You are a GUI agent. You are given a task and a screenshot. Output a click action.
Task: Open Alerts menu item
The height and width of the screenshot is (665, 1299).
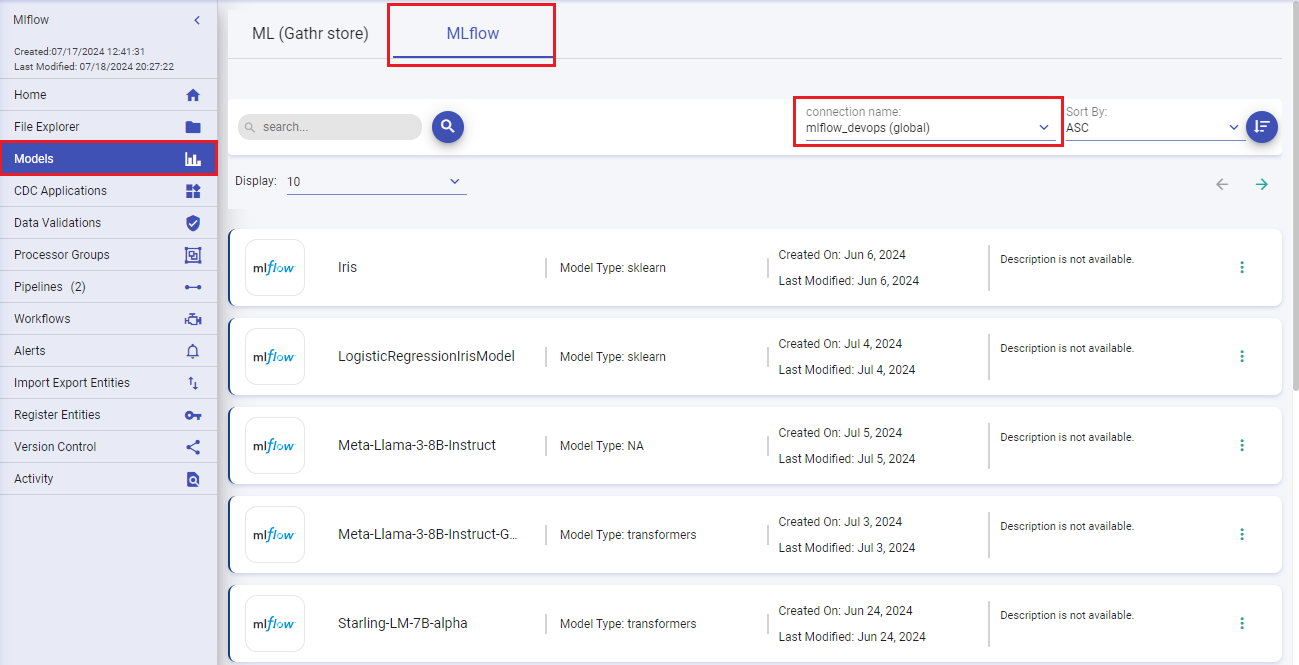[108, 351]
